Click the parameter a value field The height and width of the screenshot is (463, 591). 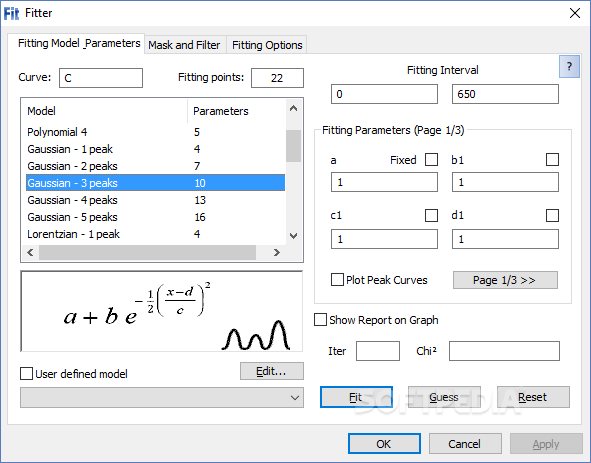click(384, 182)
